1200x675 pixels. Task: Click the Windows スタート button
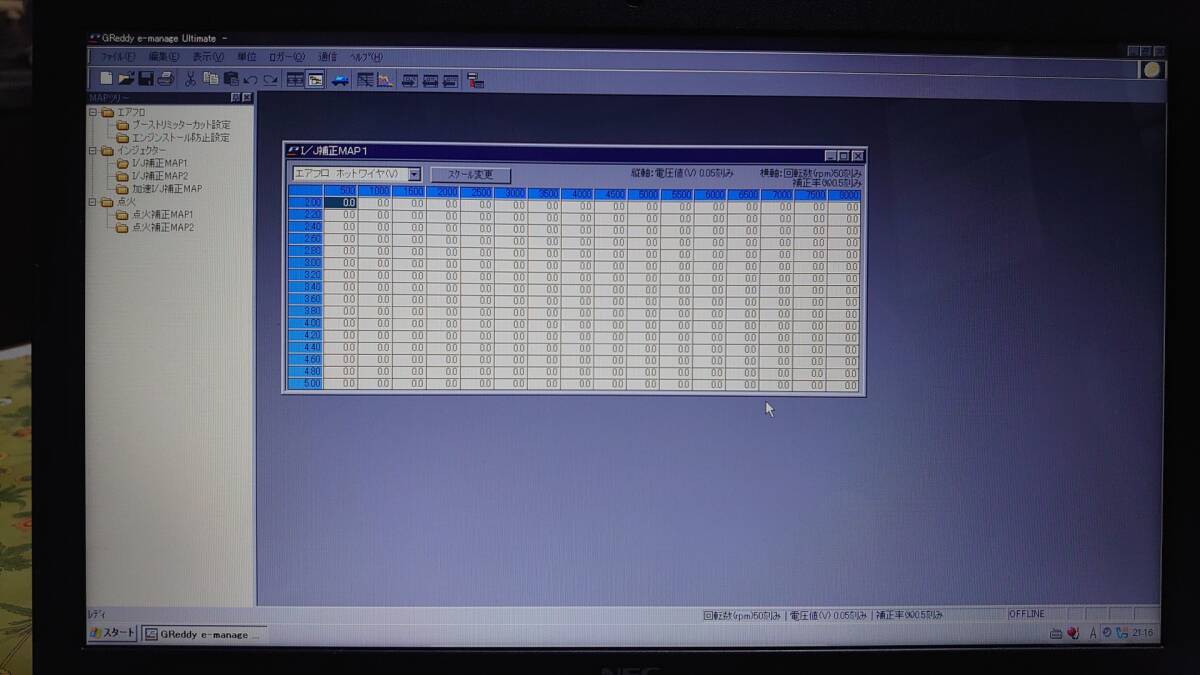(x=112, y=633)
